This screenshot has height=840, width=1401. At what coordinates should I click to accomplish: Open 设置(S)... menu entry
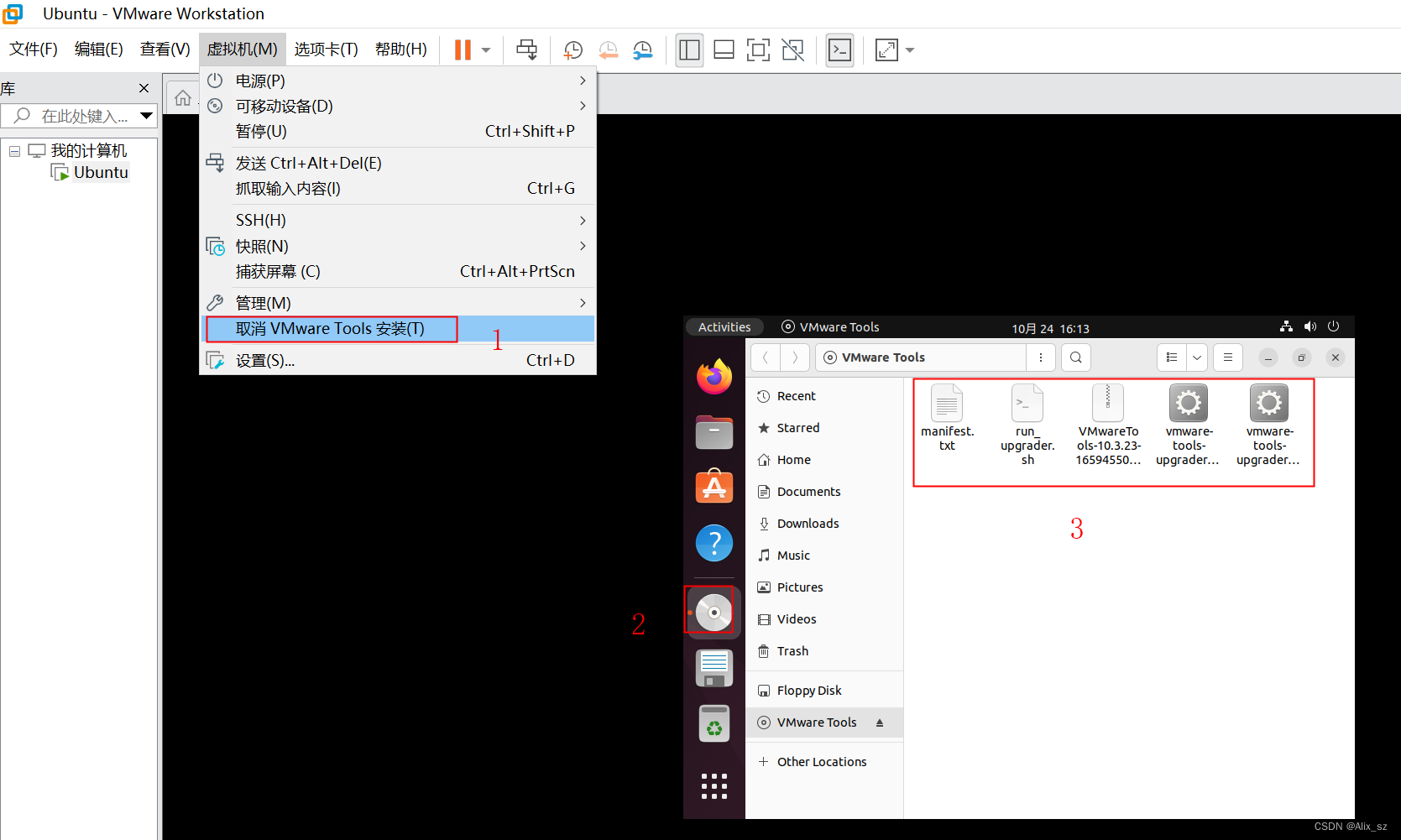[x=398, y=360]
